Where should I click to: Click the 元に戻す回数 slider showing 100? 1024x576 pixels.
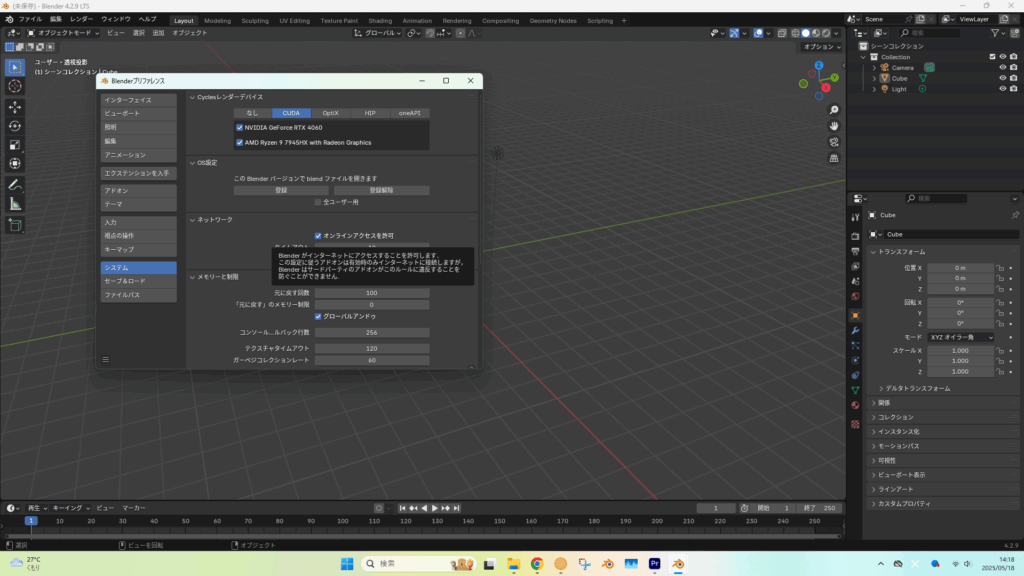pyautogui.click(x=372, y=293)
